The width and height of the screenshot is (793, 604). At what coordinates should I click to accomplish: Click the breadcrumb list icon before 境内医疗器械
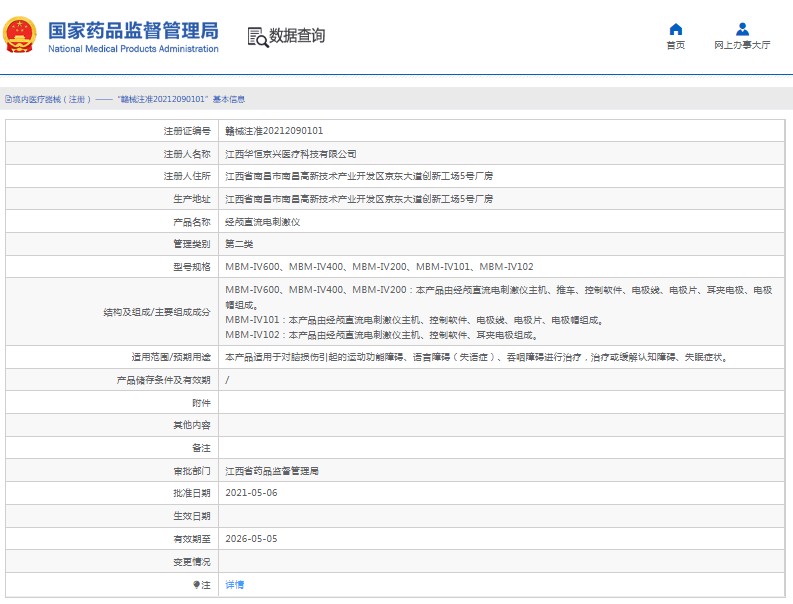pyautogui.click(x=8, y=99)
